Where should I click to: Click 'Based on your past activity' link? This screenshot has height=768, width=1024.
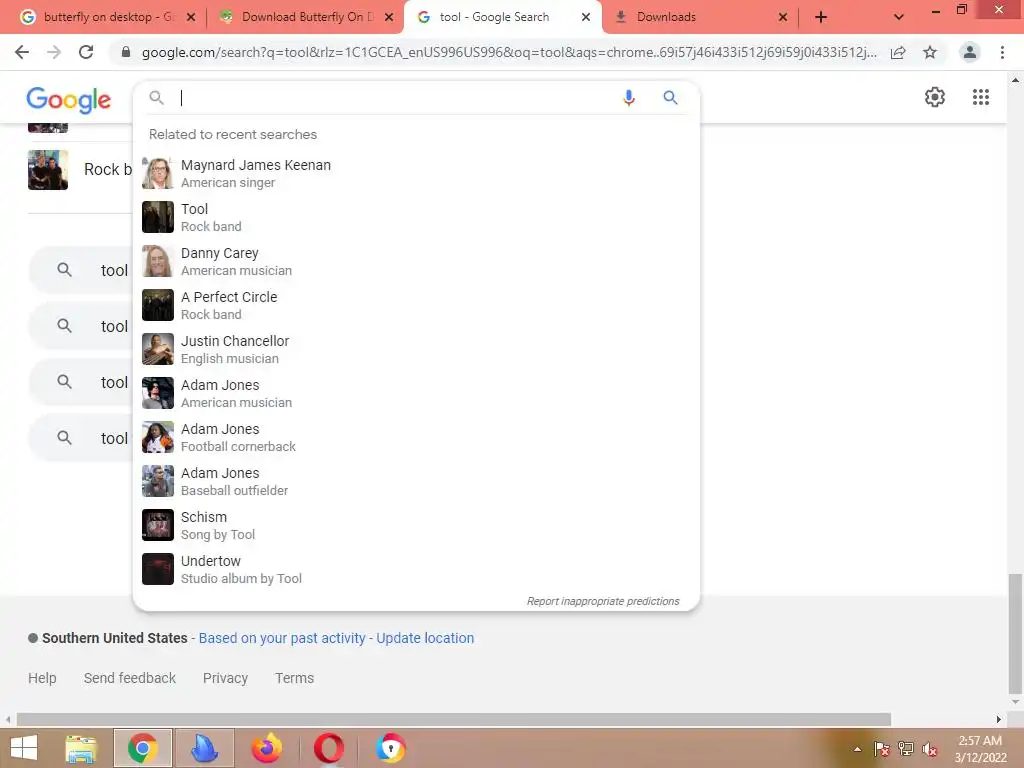coord(281,638)
